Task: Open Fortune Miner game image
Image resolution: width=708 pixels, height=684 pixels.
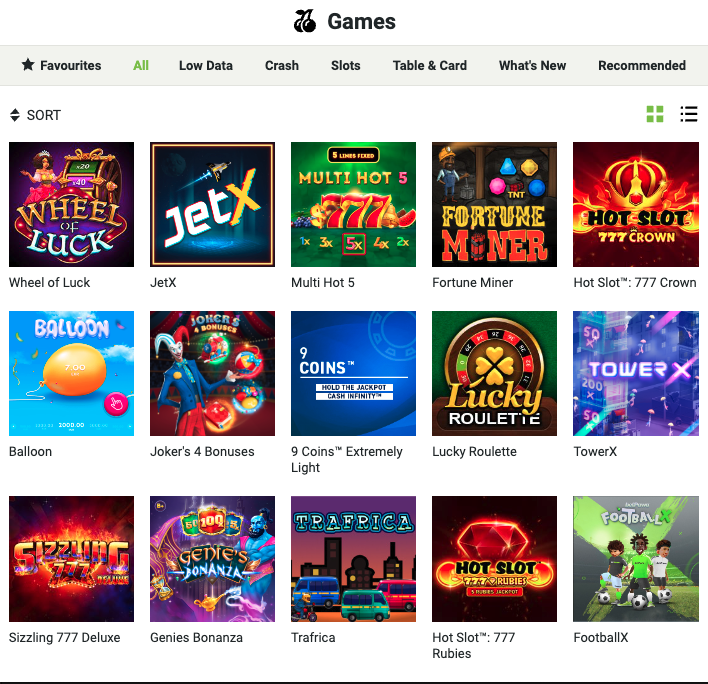Action: coord(494,205)
